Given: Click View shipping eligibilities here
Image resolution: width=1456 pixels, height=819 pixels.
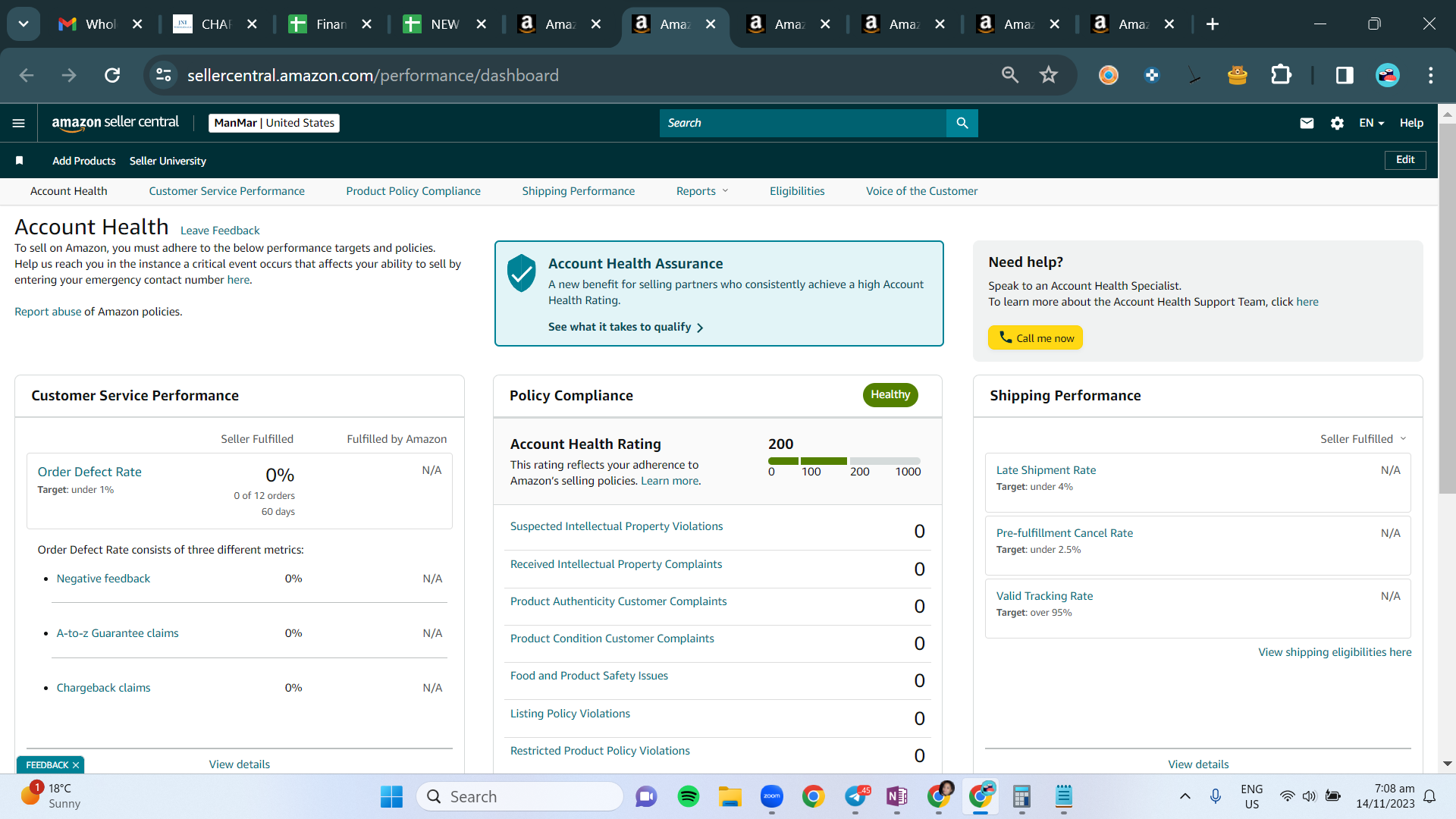Looking at the screenshot, I should [1335, 652].
